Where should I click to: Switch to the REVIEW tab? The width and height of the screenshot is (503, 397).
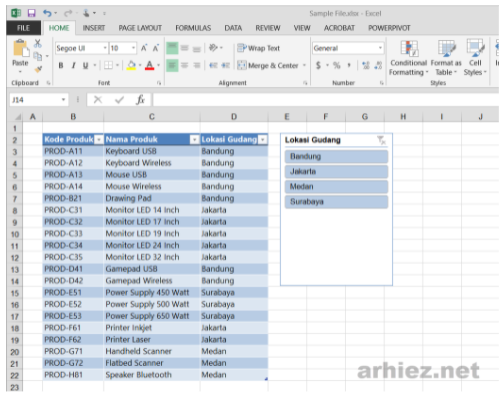pos(268,28)
